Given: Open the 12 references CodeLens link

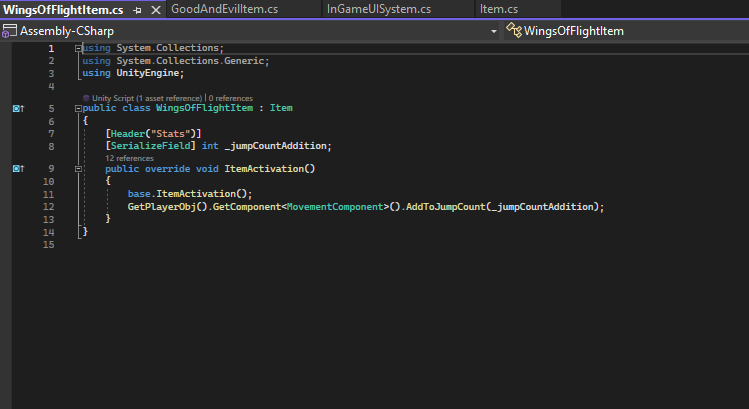Looking at the screenshot, I should coord(129,158).
